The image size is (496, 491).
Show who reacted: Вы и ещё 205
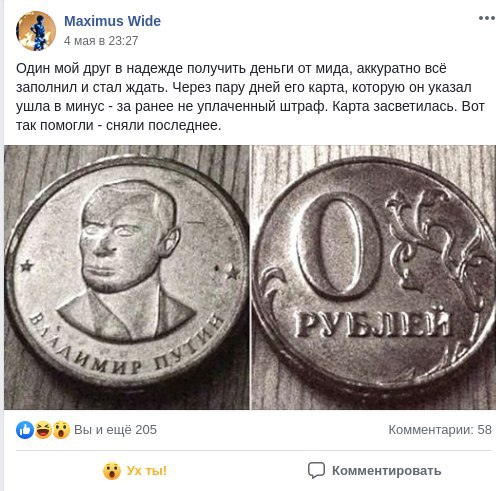click(115, 430)
